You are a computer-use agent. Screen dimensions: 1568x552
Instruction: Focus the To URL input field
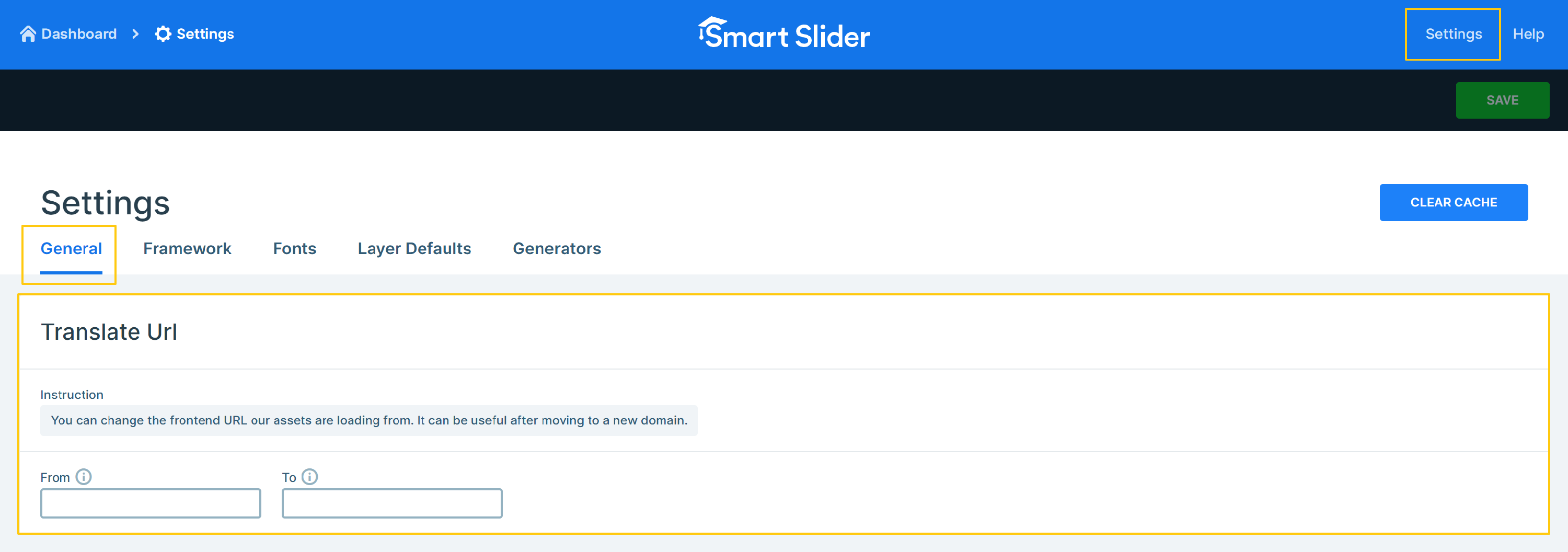pyautogui.click(x=392, y=503)
